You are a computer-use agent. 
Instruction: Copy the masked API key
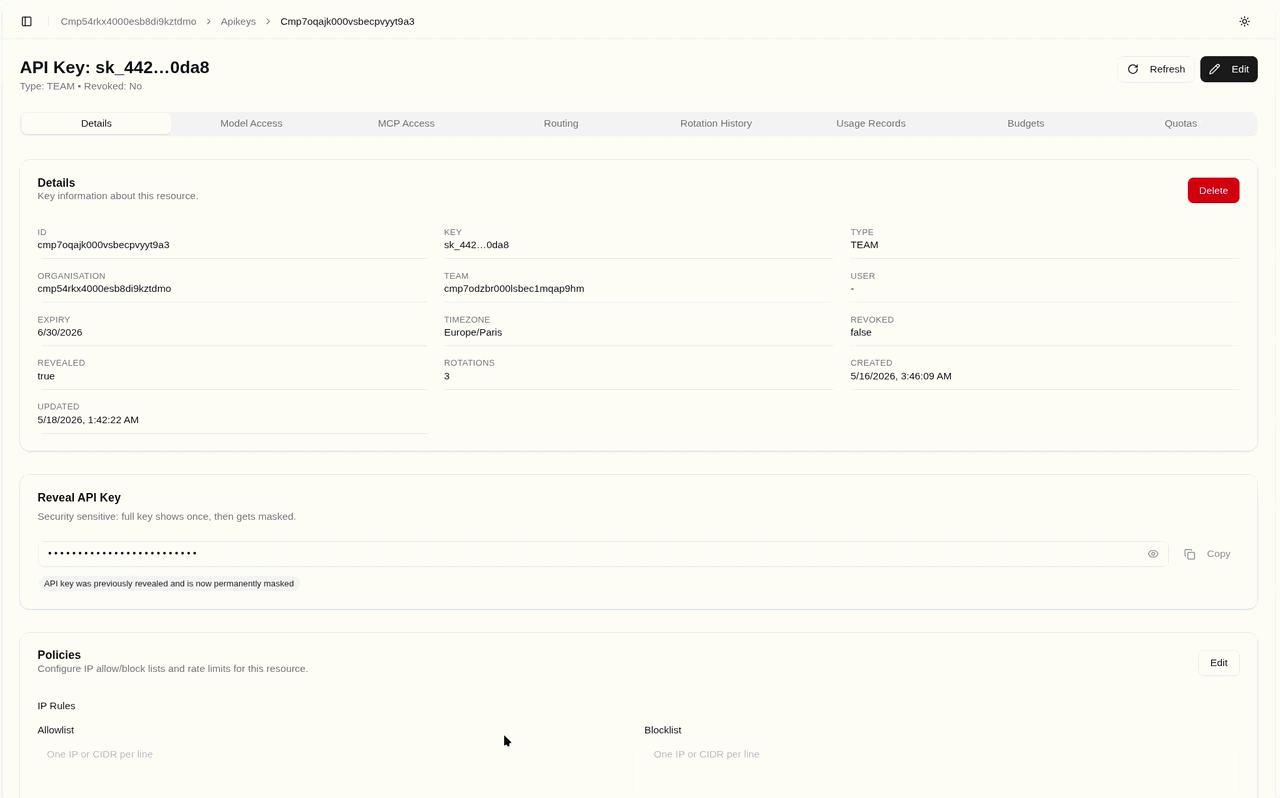[x=1207, y=554]
